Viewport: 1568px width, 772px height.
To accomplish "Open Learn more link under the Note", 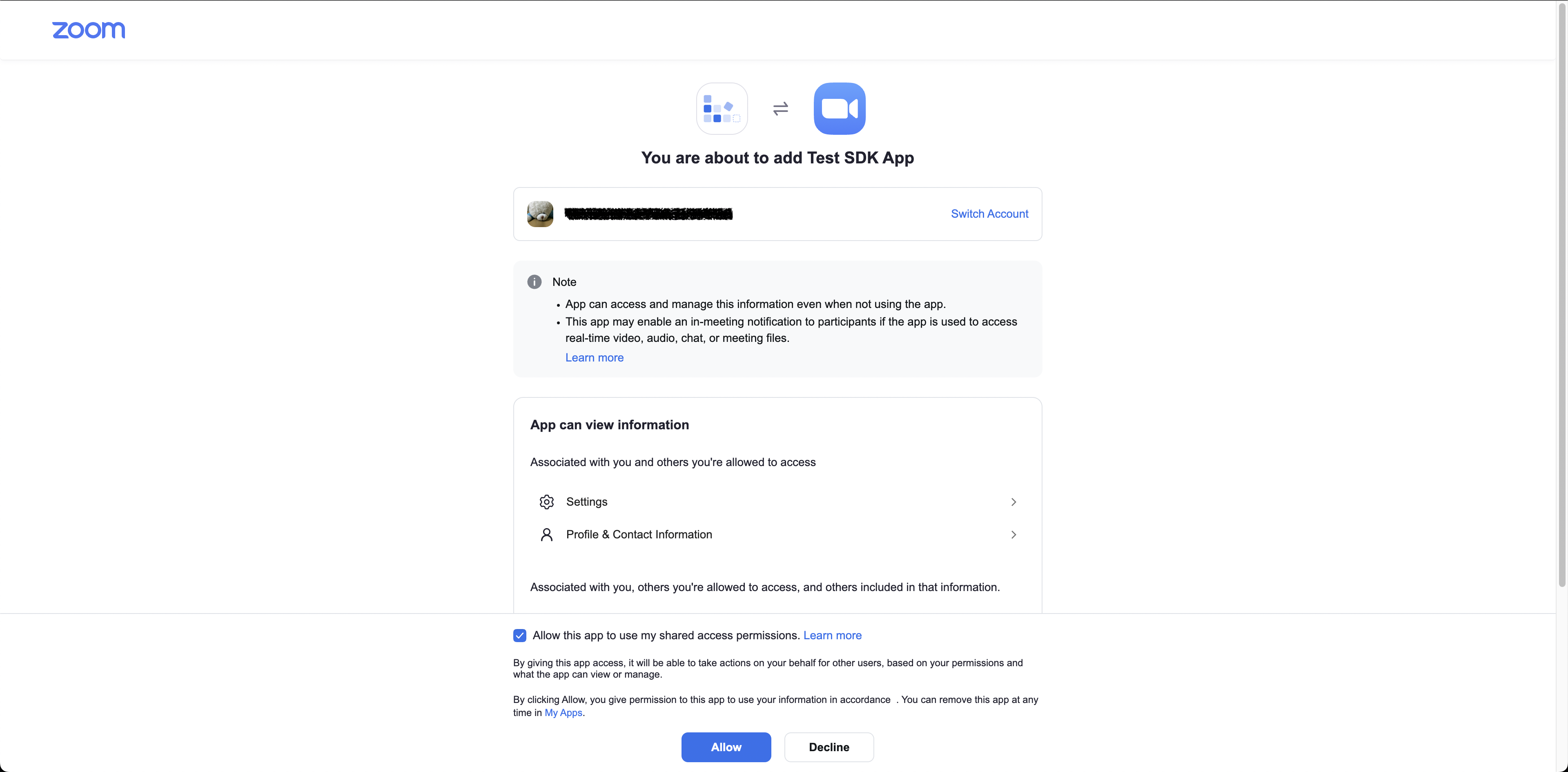I will [x=594, y=357].
